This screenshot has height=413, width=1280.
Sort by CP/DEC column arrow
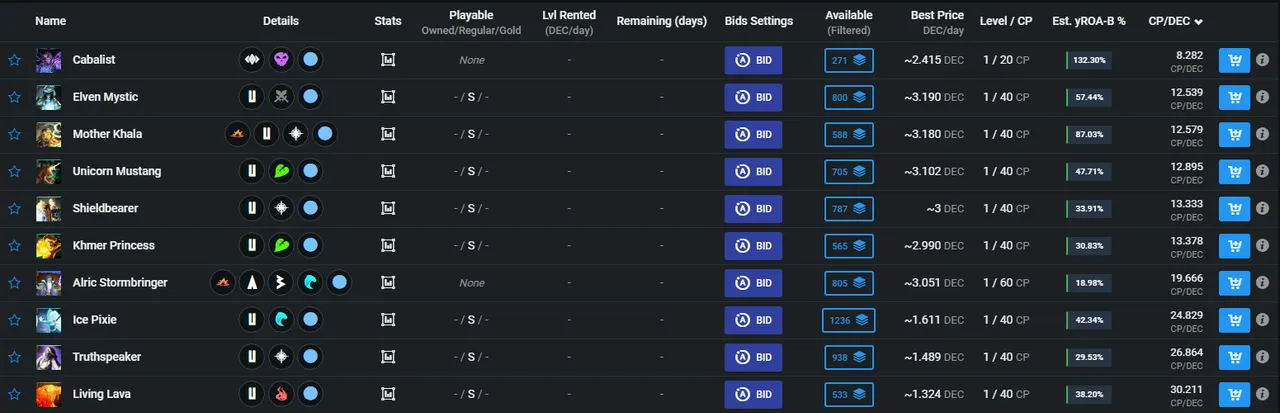pyautogui.click(x=1198, y=21)
